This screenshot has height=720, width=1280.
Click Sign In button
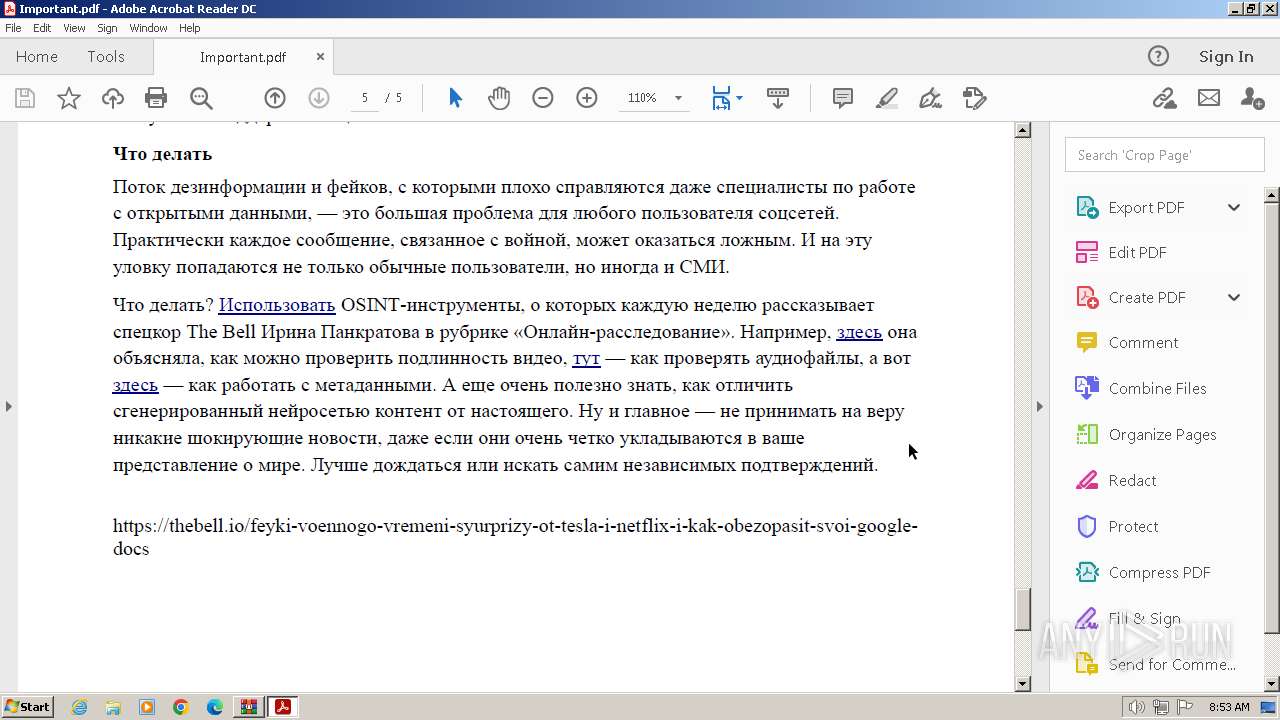pos(1226,56)
